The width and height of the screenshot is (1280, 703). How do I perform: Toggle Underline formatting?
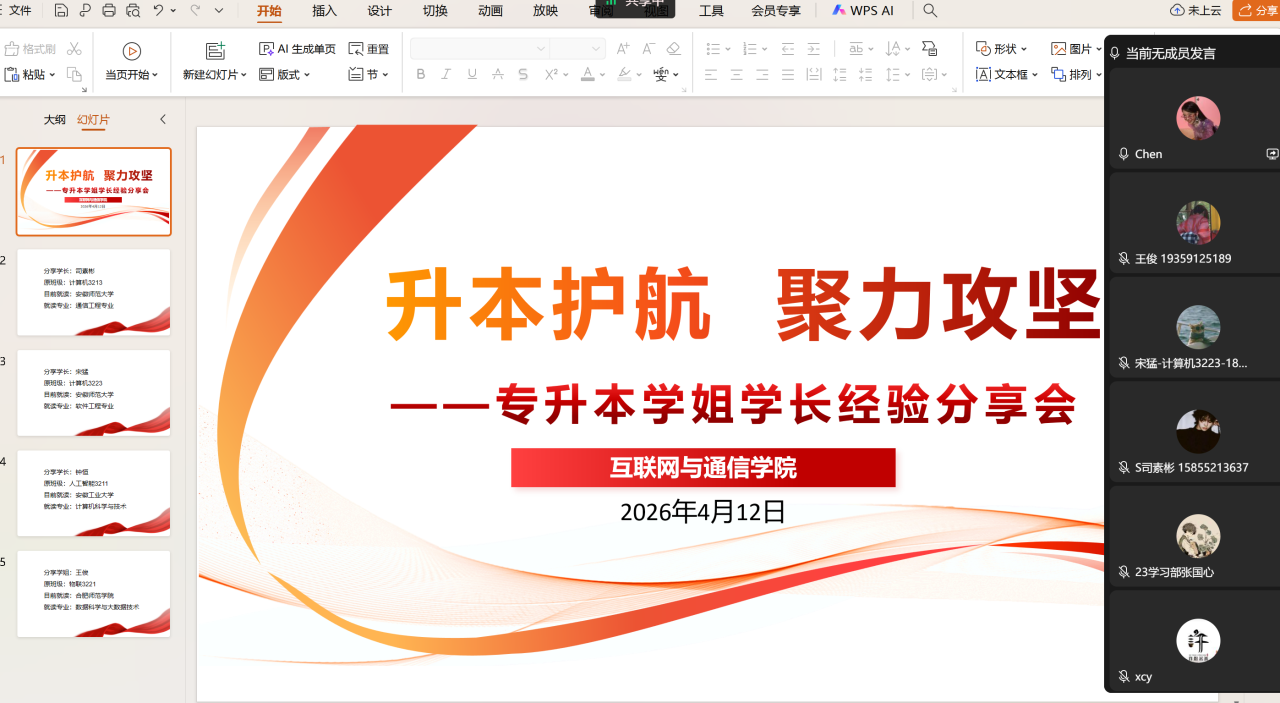click(x=472, y=74)
